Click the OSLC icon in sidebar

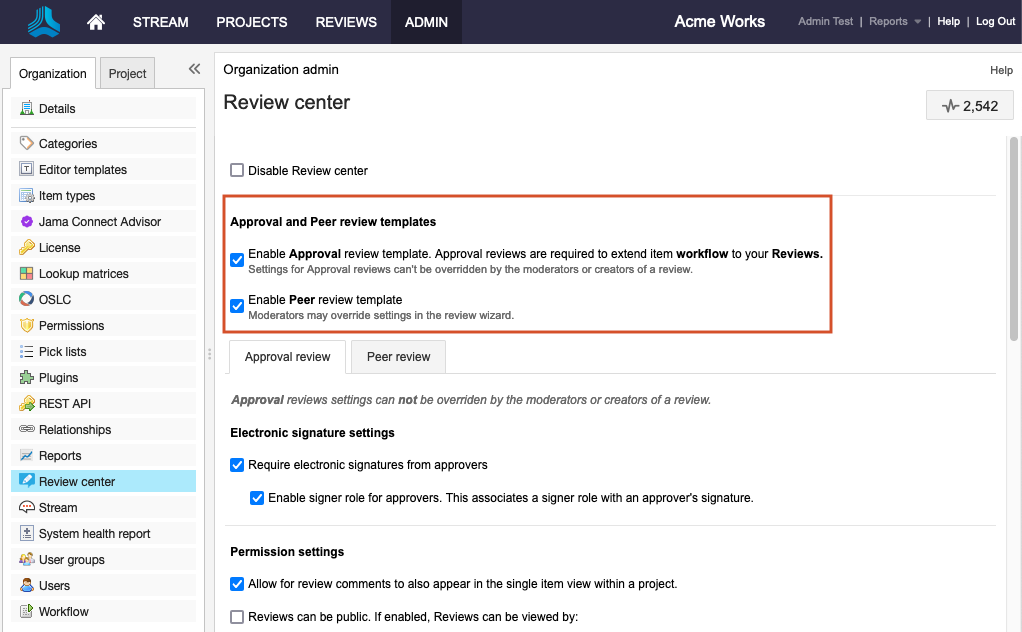(27, 300)
